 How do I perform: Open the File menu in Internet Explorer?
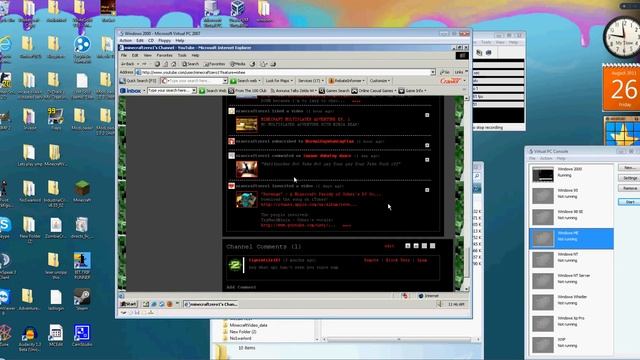point(124,55)
